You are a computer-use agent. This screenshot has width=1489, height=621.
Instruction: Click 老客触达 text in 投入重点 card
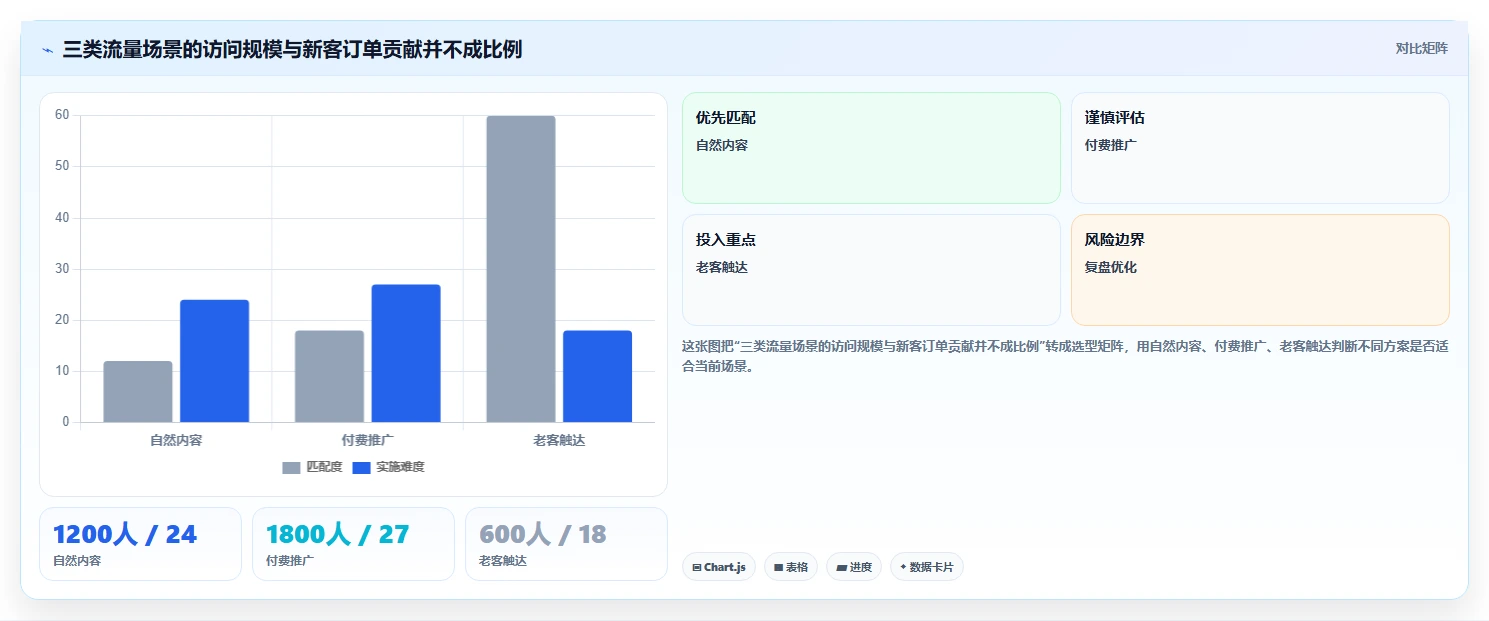[x=722, y=267]
